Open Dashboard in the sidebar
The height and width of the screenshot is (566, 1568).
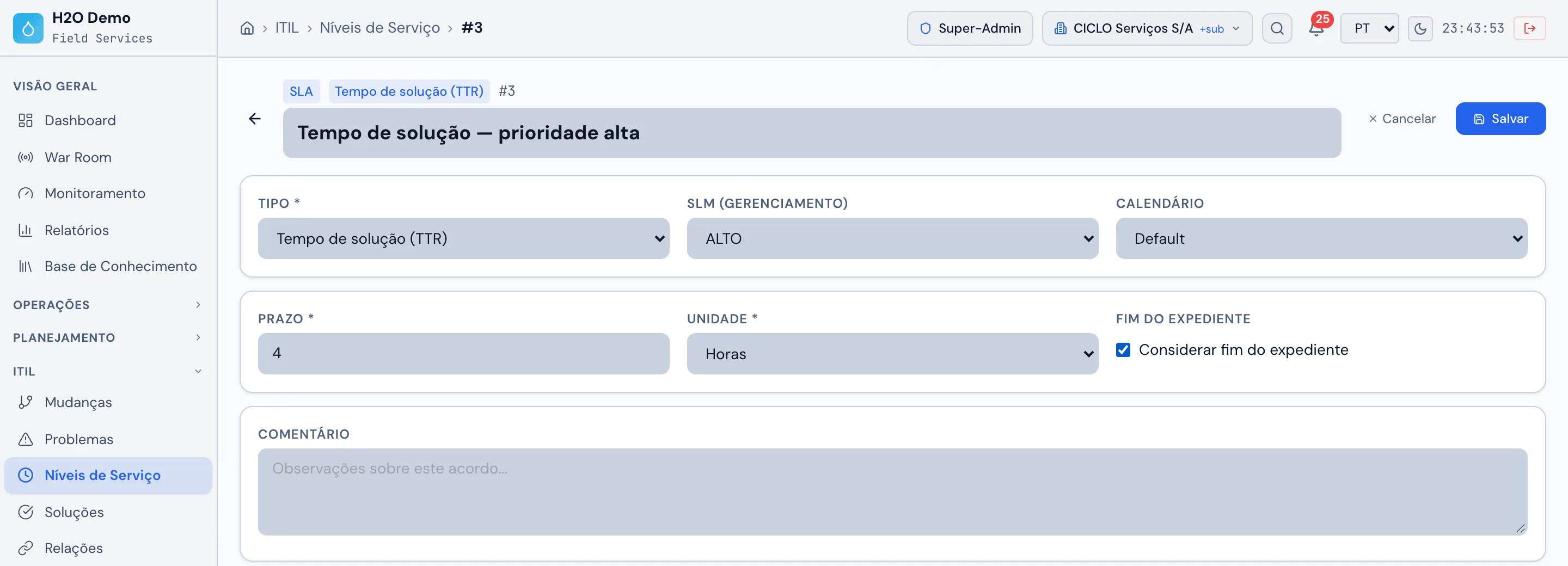click(x=108, y=120)
